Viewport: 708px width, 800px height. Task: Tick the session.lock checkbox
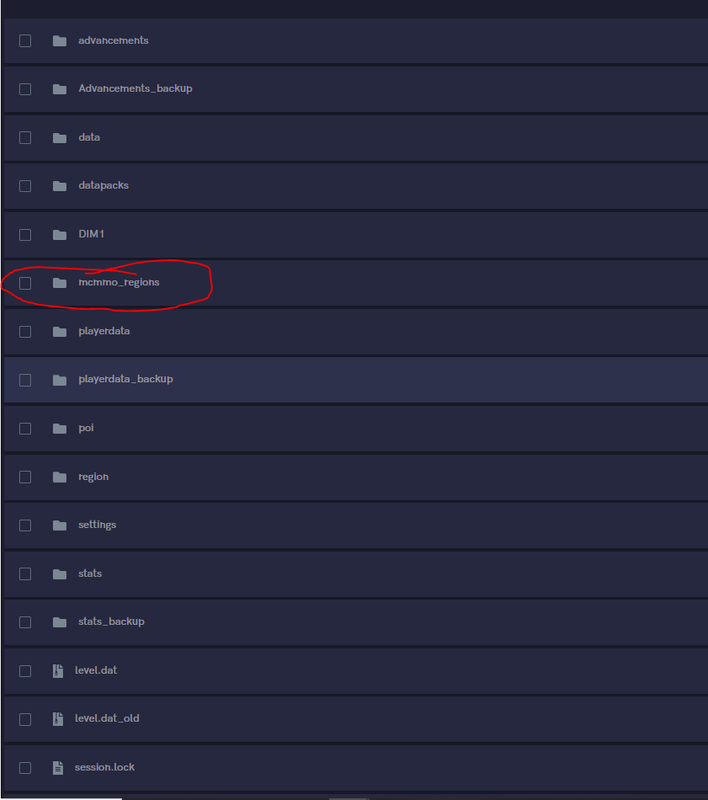click(x=25, y=768)
